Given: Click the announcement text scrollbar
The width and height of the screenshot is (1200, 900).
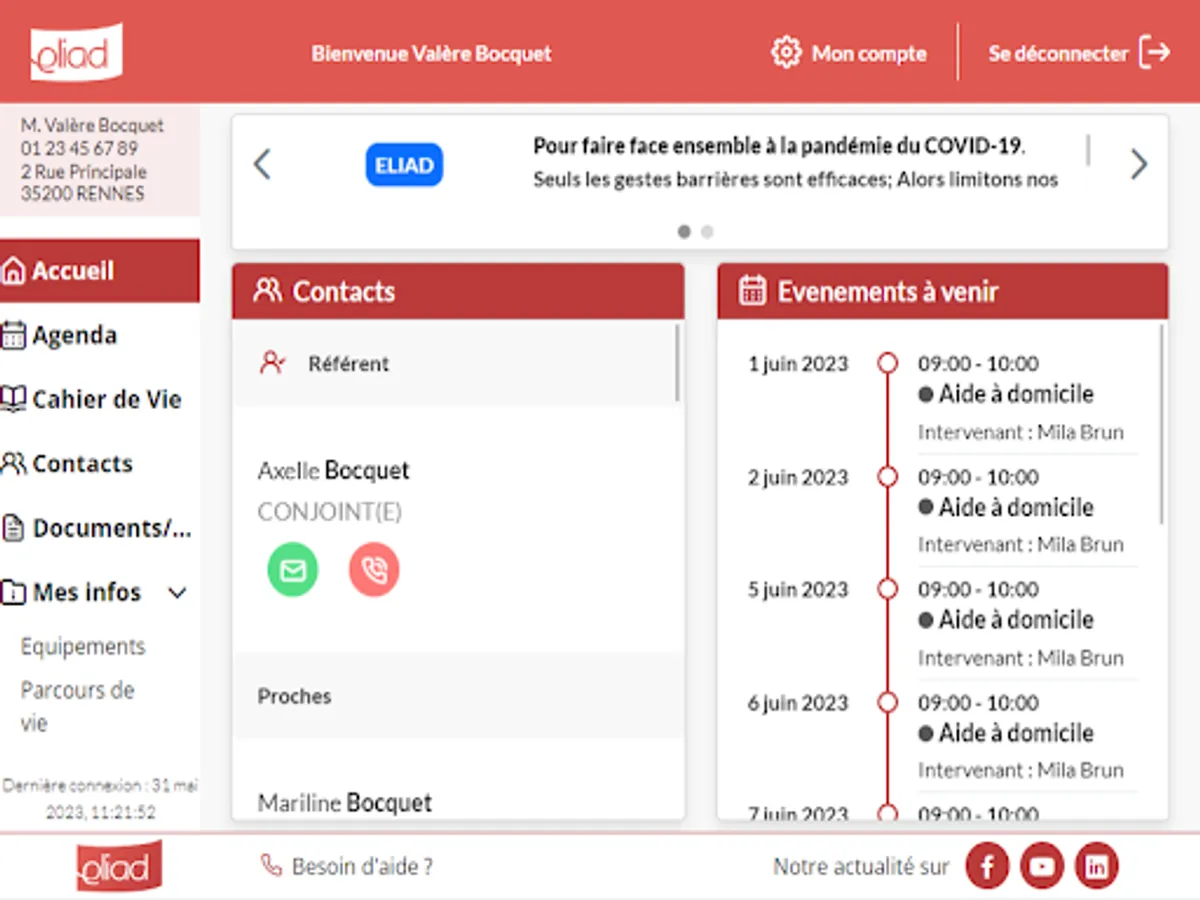Looking at the screenshot, I should (1088, 149).
